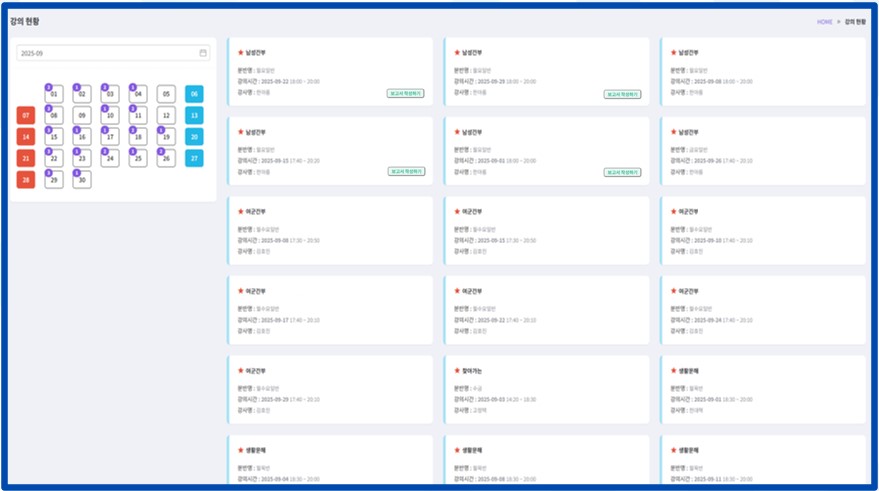Open the 여군간부 2025-09-17 lecture card
The width and height of the screenshot is (879, 491).
[x=330, y=310]
